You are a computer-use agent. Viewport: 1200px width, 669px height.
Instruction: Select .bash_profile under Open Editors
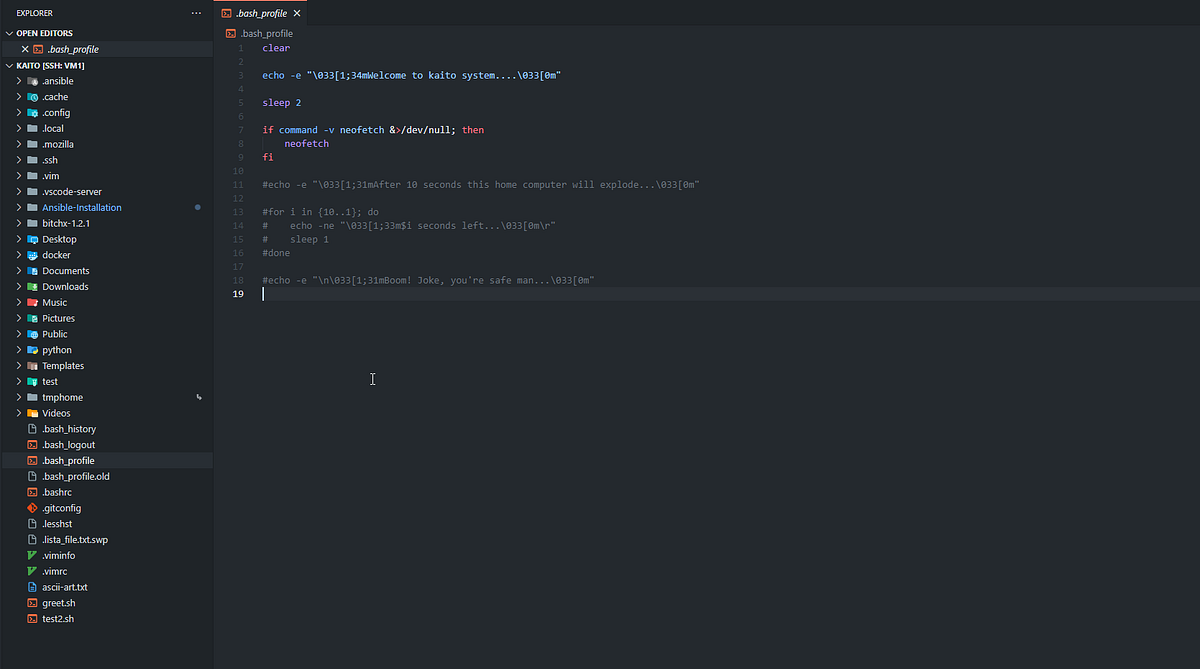point(70,48)
